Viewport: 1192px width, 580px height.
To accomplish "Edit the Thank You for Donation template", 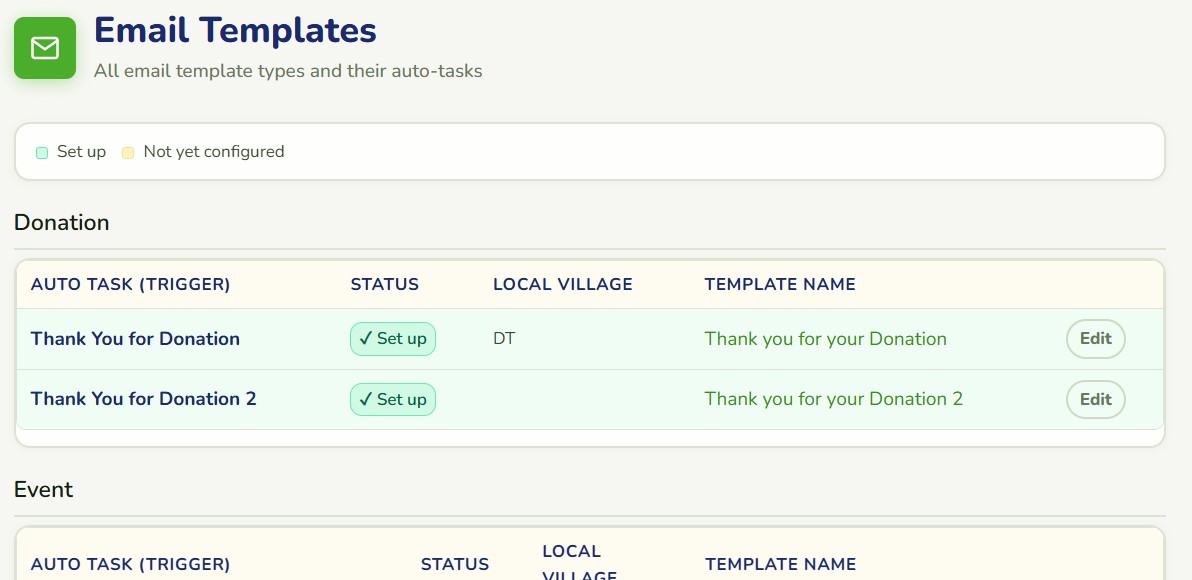I will click(x=1095, y=339).
